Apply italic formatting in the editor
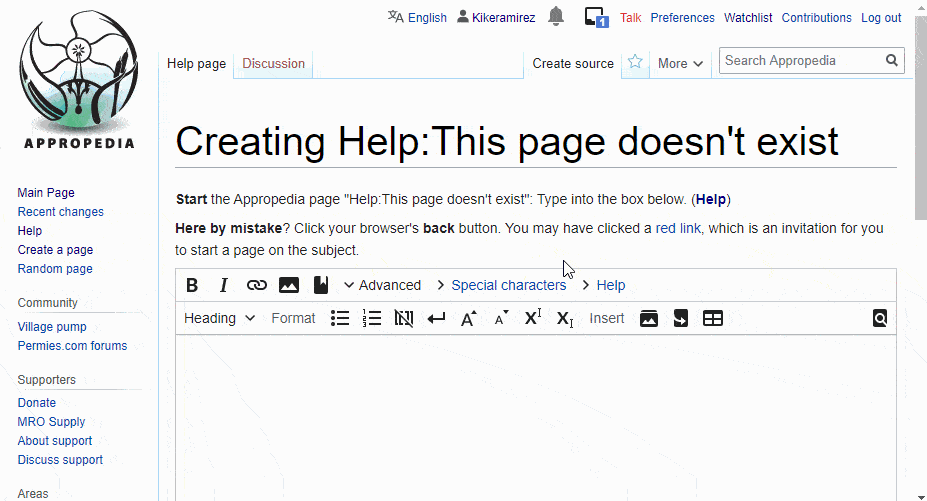Image resolution: width=927 pixels, height=501 pixels. [x=224, y=285]
